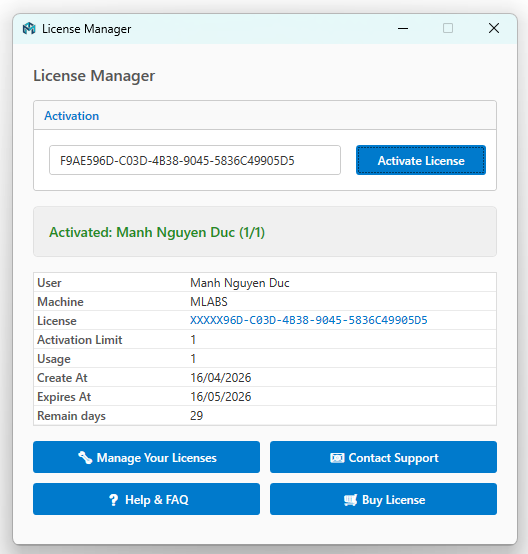Focus the license key input field
Viewport: 528px width, 554px height.
(x=195, y=160)
